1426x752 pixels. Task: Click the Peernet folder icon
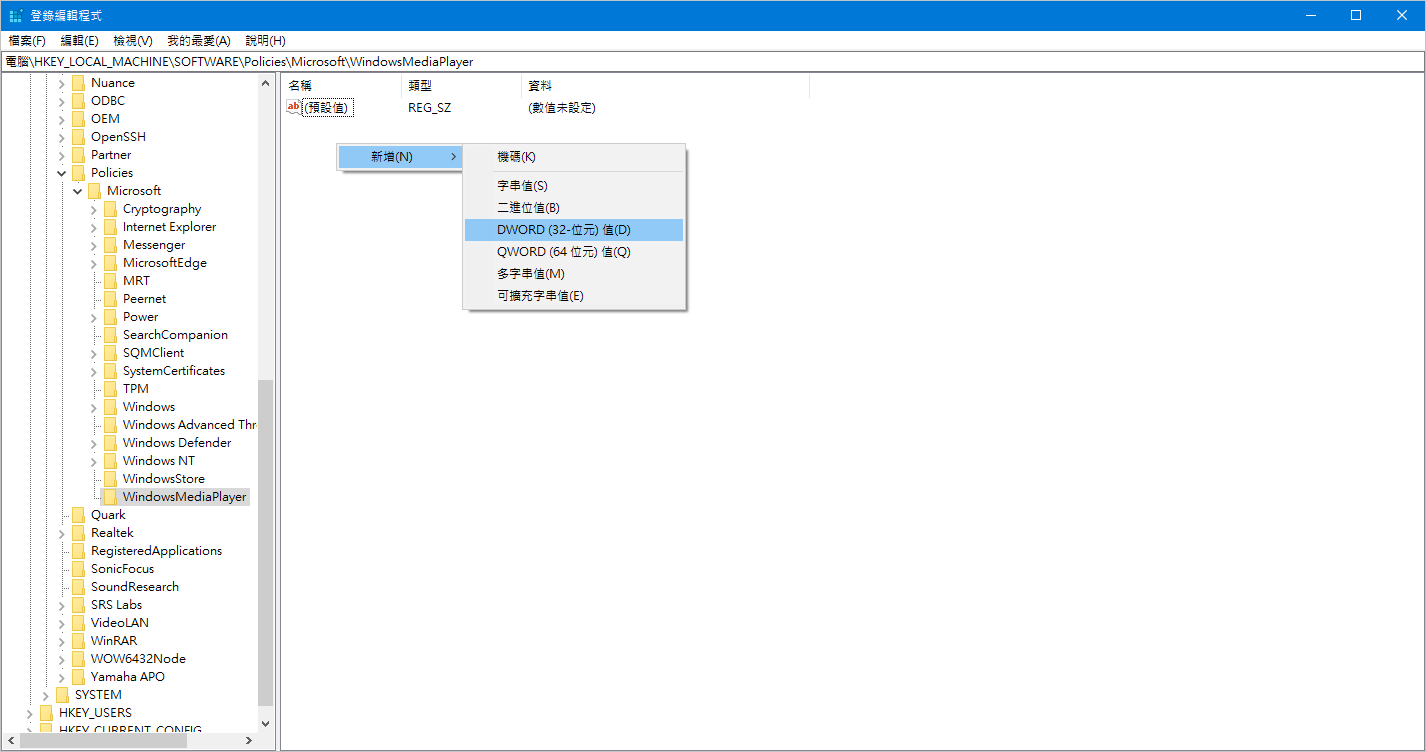111,299
